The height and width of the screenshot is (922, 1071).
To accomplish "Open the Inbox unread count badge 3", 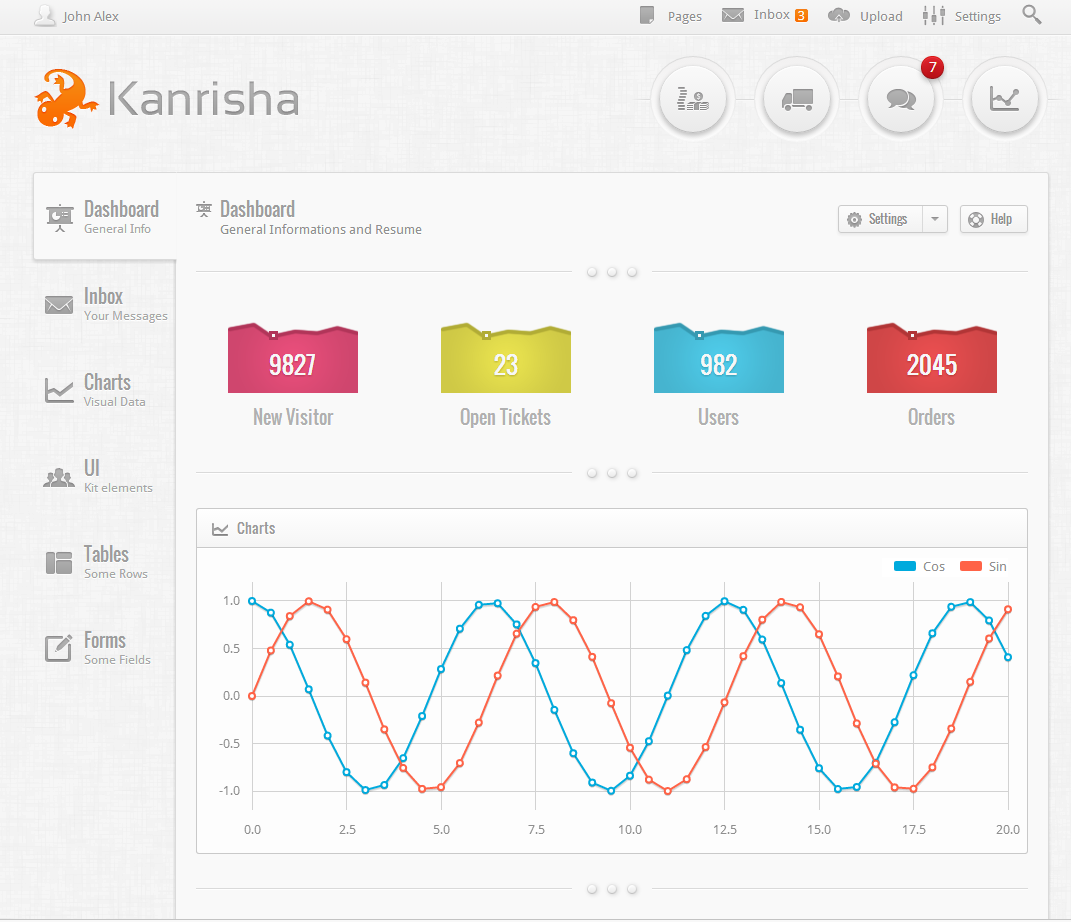I will [801, 16].
